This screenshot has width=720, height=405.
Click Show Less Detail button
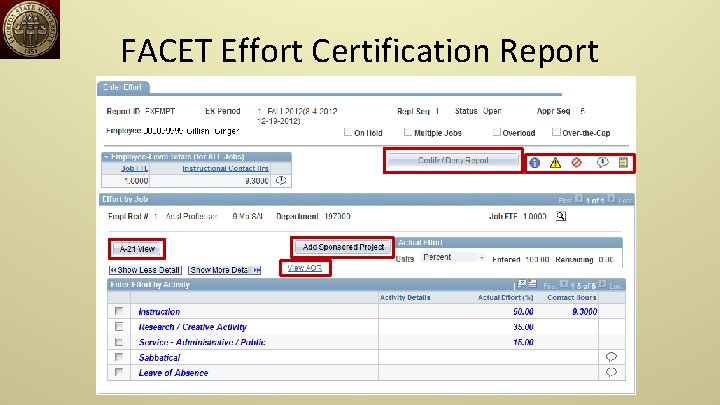coord(146,270)
